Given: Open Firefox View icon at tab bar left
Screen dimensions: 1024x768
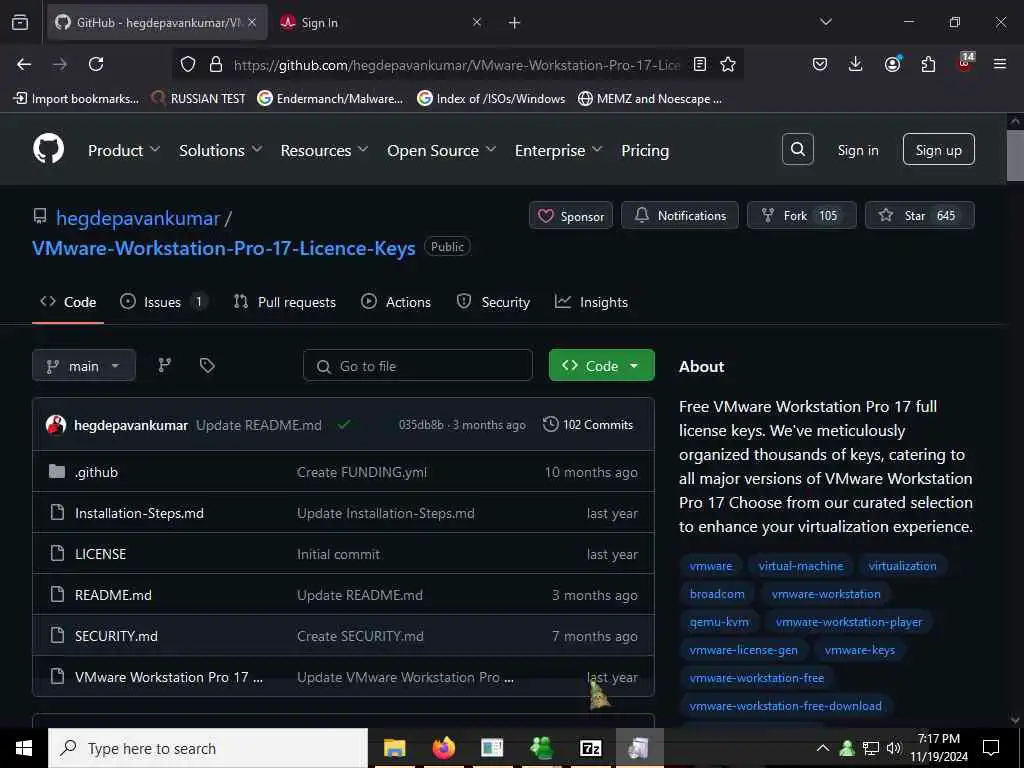Looking at the screenshot, I should tap(20, 22).
